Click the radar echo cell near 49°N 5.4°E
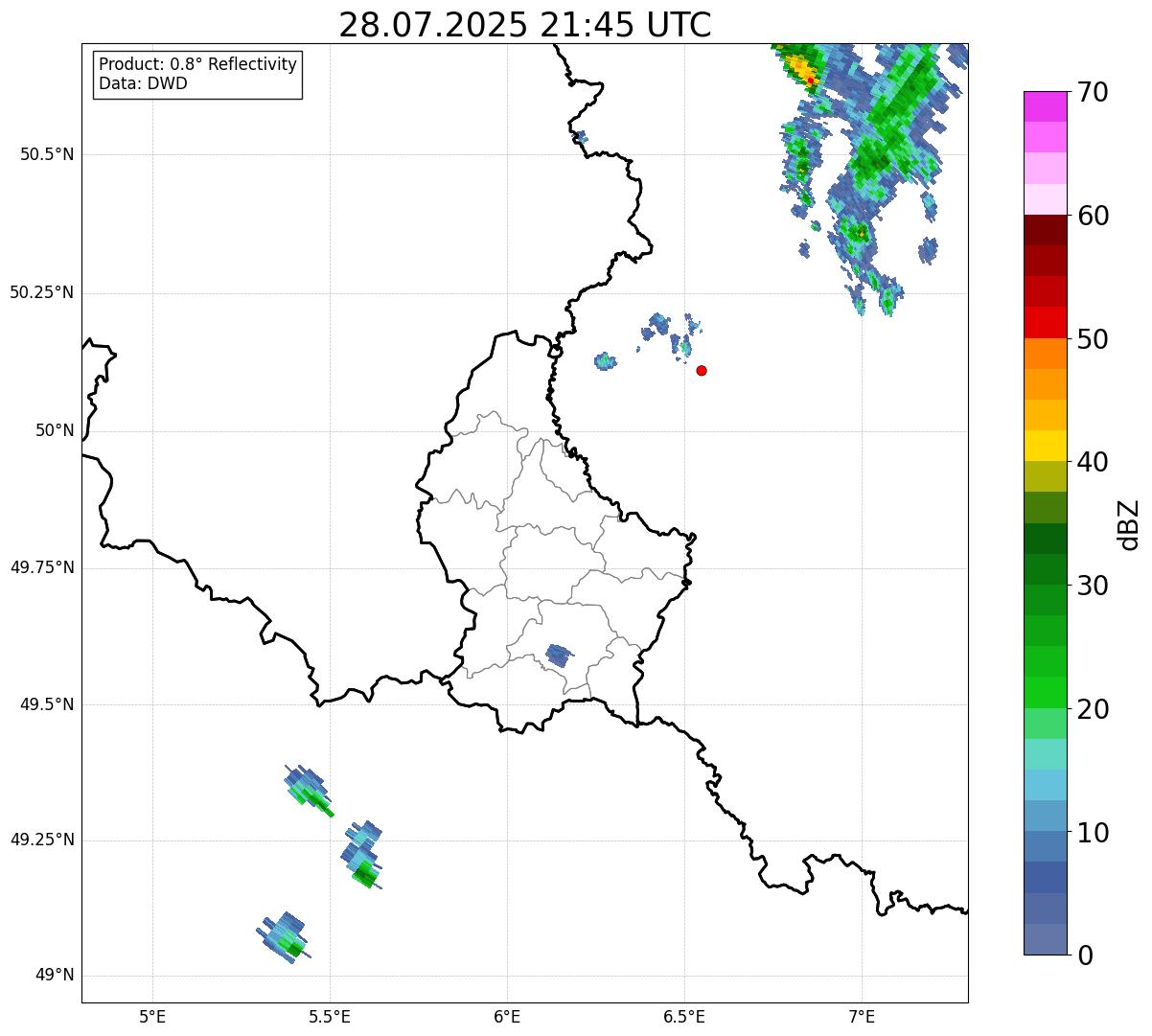Image resolution: width=1152 pixels, height=1036 pixels. pyautogui.click(x=283, y=937)
